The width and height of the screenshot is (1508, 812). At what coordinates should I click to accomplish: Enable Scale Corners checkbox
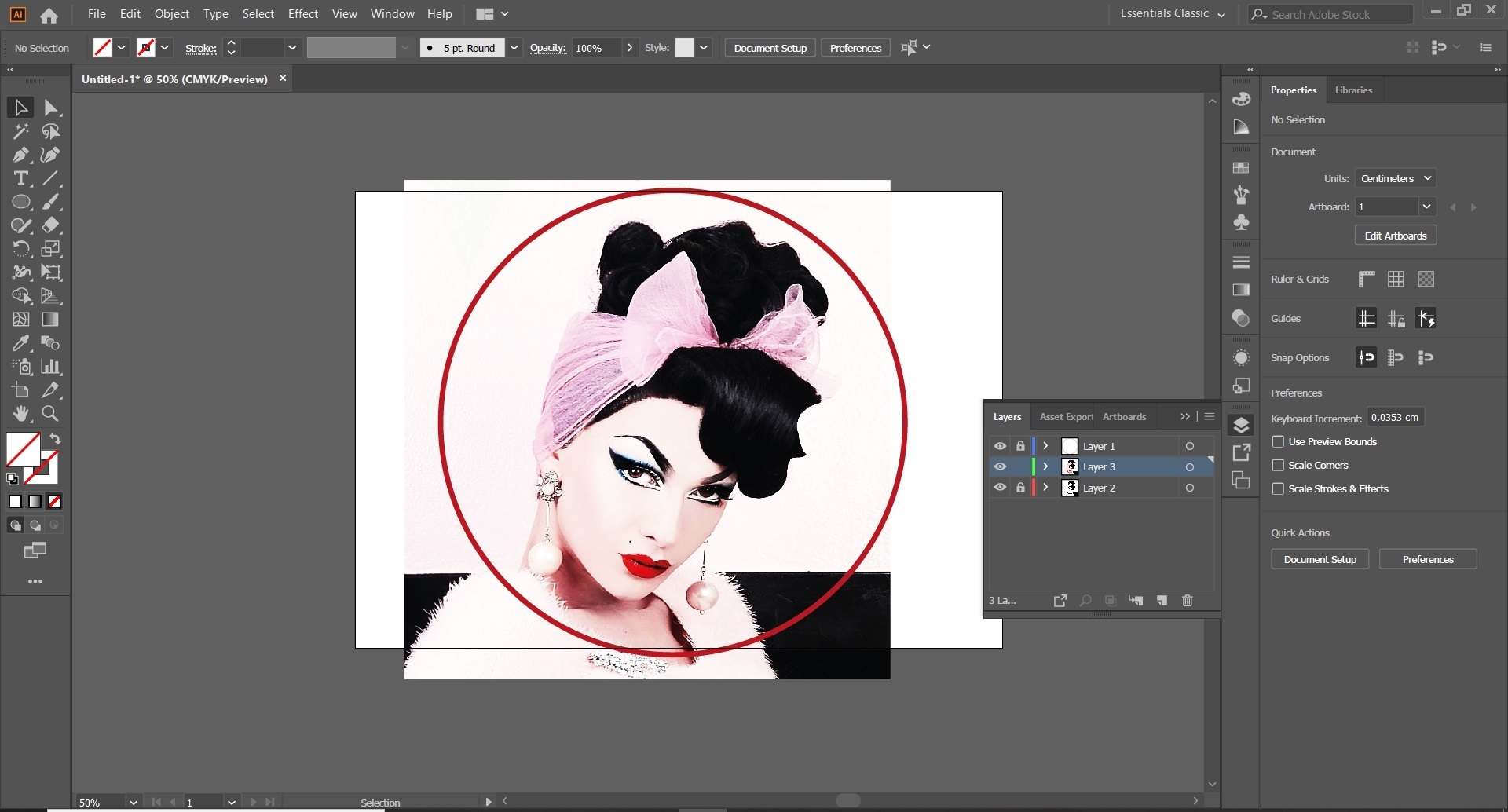(x=1278, y=465)
